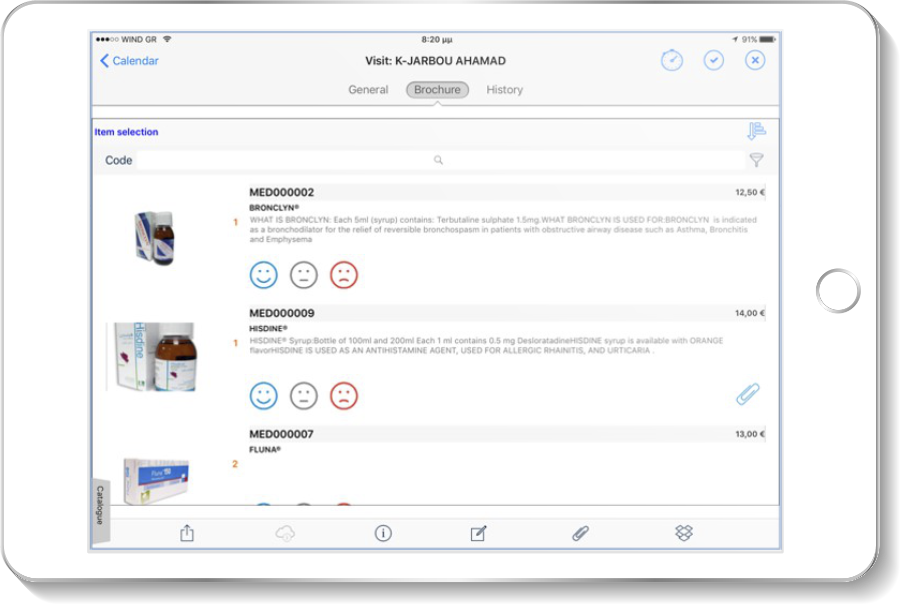Viewport: 900px width, 604px height.
Task: Tap the BRONCLYN description text
Action: coord(503,230)
